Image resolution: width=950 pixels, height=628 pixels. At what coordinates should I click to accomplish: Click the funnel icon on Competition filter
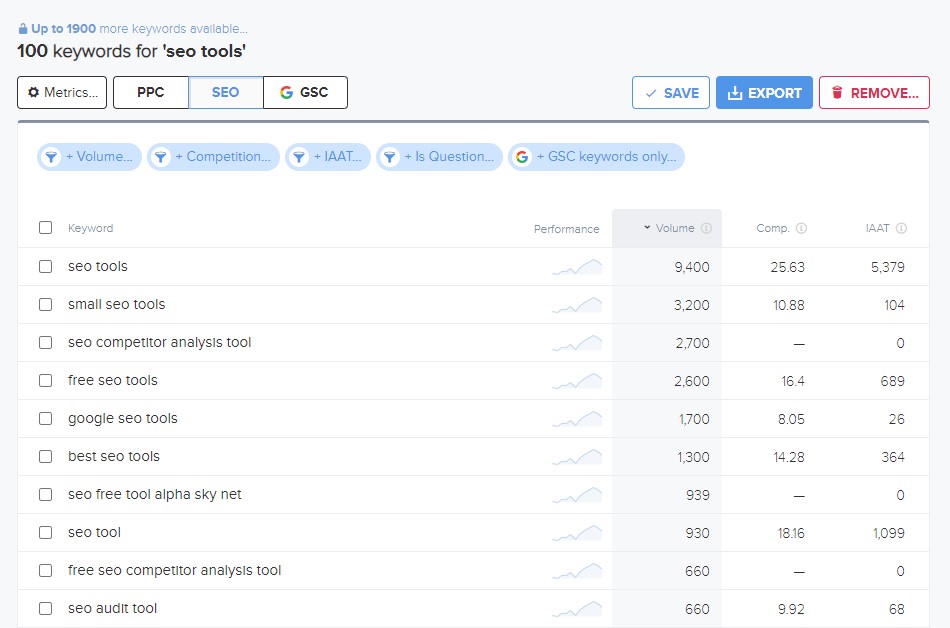(161, 157)
